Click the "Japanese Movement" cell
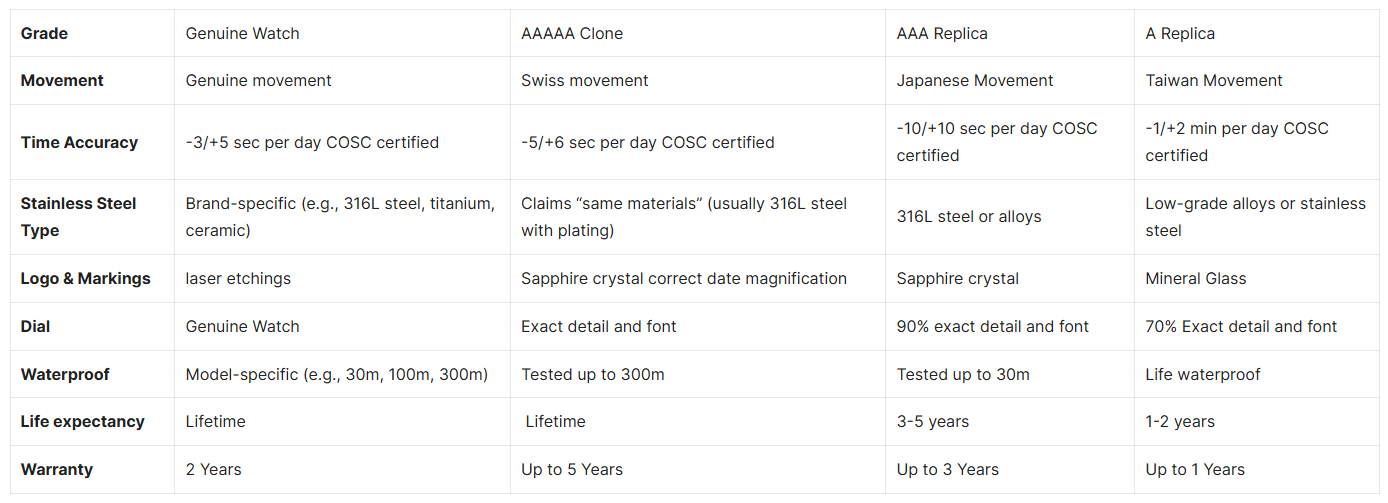The height and width of the screenshot is (503, 1388). coord(975,80)
